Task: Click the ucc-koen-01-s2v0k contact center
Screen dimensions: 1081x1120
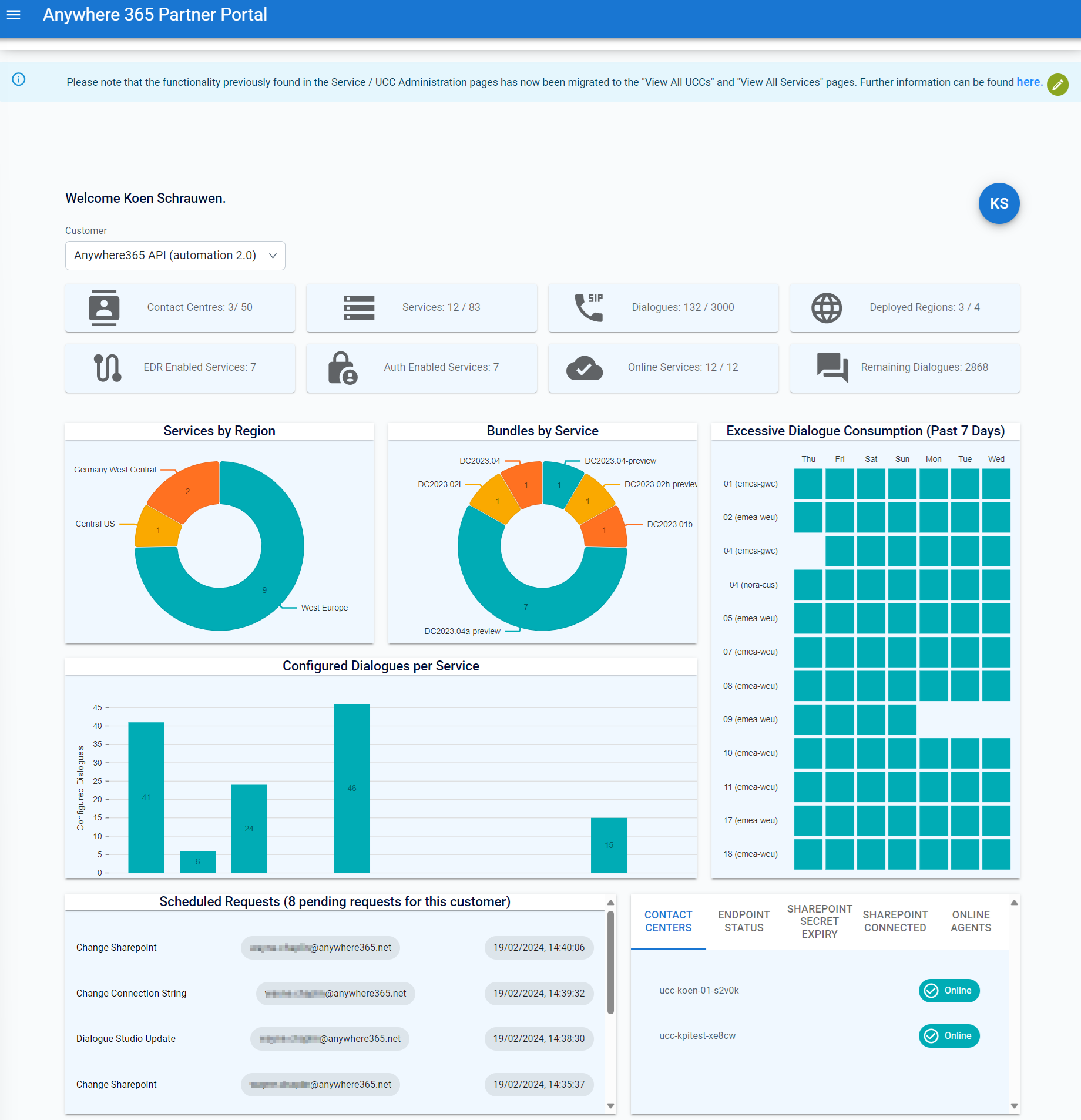Action: [699, 991]
